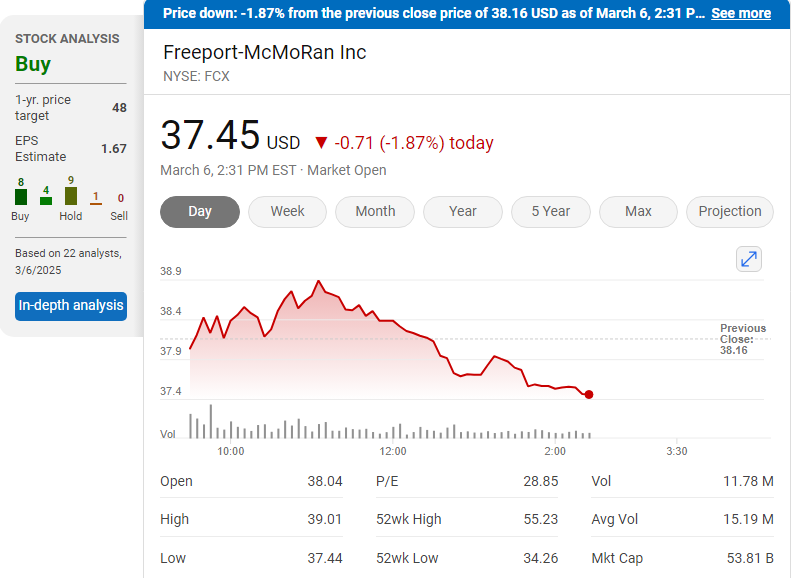The height and width of the screenshot is (578, 797).
Task: Switch chart to Month view
Action: (x=375, y=211)
